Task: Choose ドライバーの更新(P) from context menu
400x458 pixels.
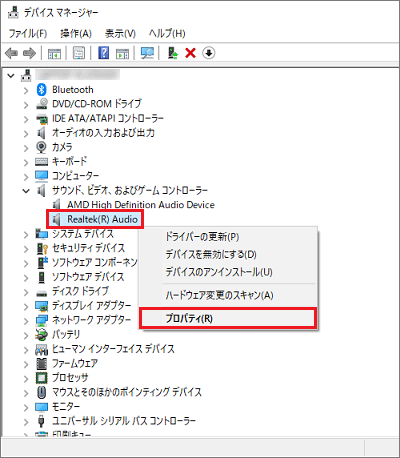Action: click(228, 237)
